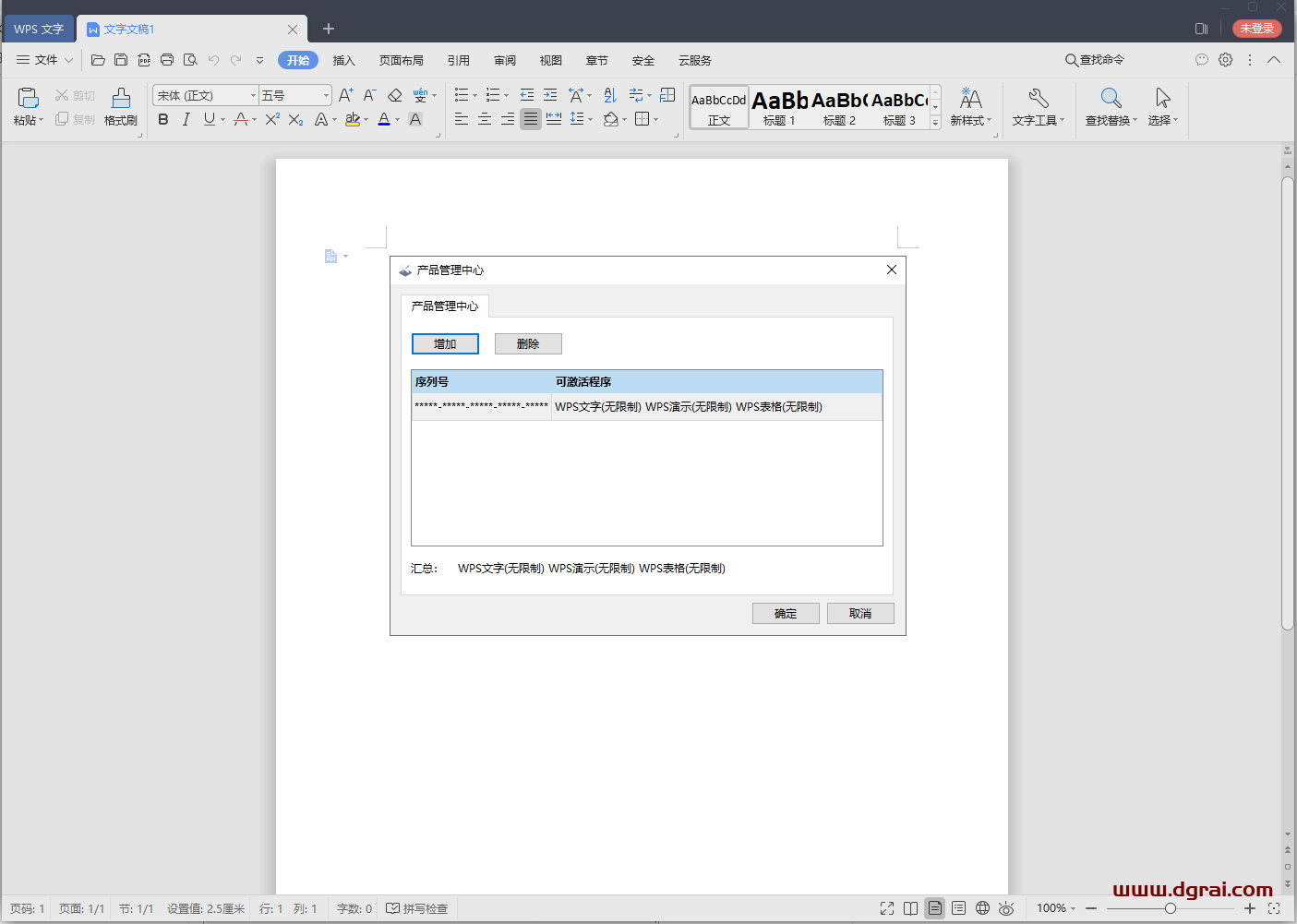The width and height of the screenshot is (1297, 924).
Task: Switch to eye protection mode in status bar
Action: click(x=1006, y=908)
